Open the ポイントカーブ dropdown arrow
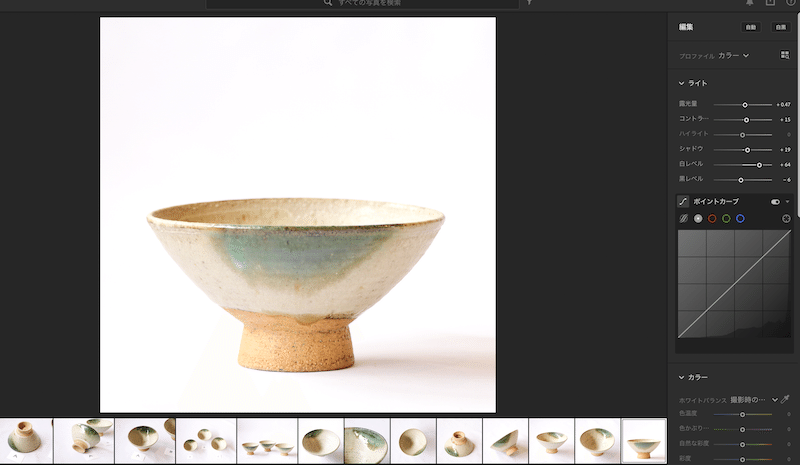Screen dimensions: 800x465 tap(787, 202)
